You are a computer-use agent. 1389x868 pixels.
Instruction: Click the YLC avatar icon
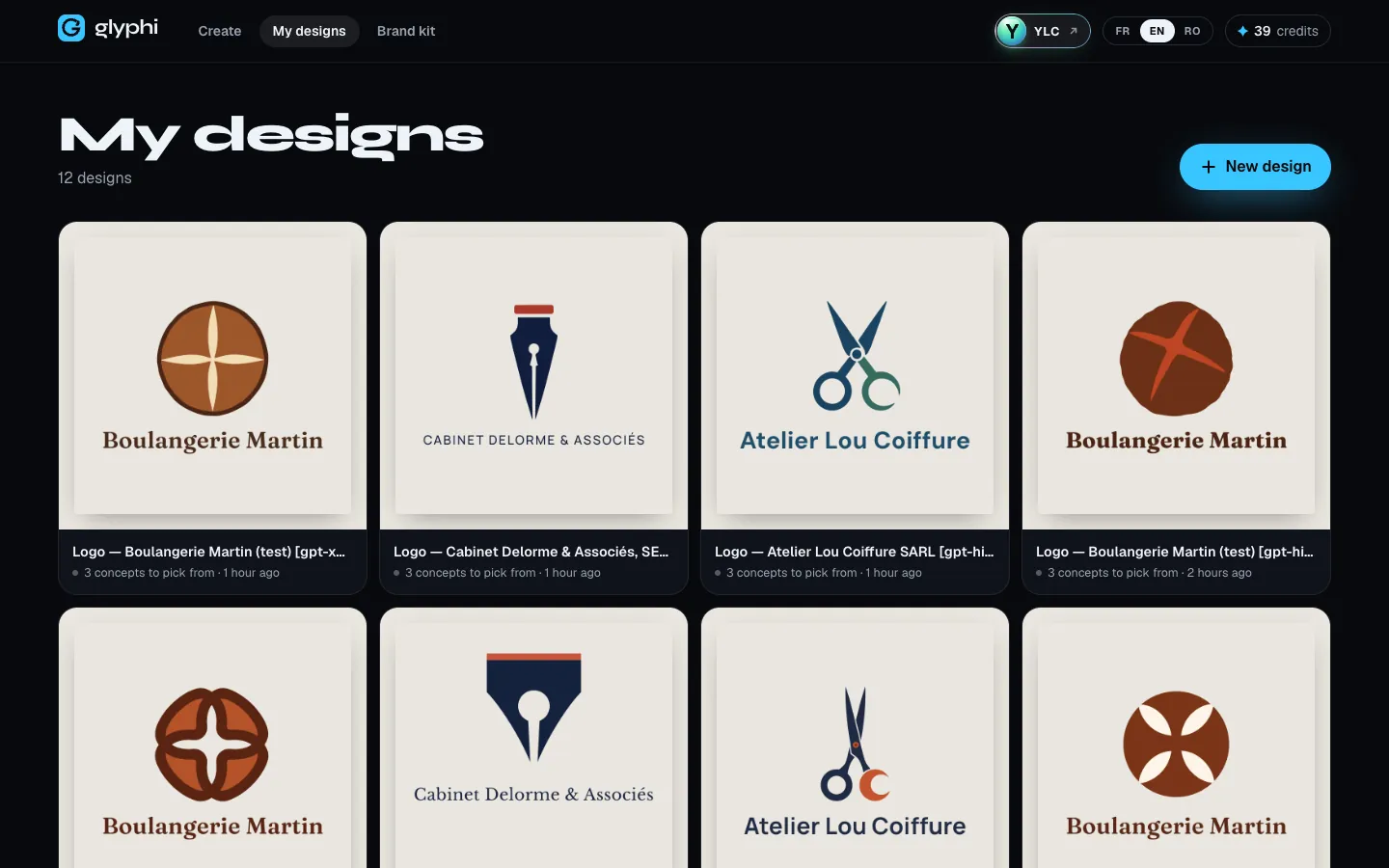coord(1012,31)
